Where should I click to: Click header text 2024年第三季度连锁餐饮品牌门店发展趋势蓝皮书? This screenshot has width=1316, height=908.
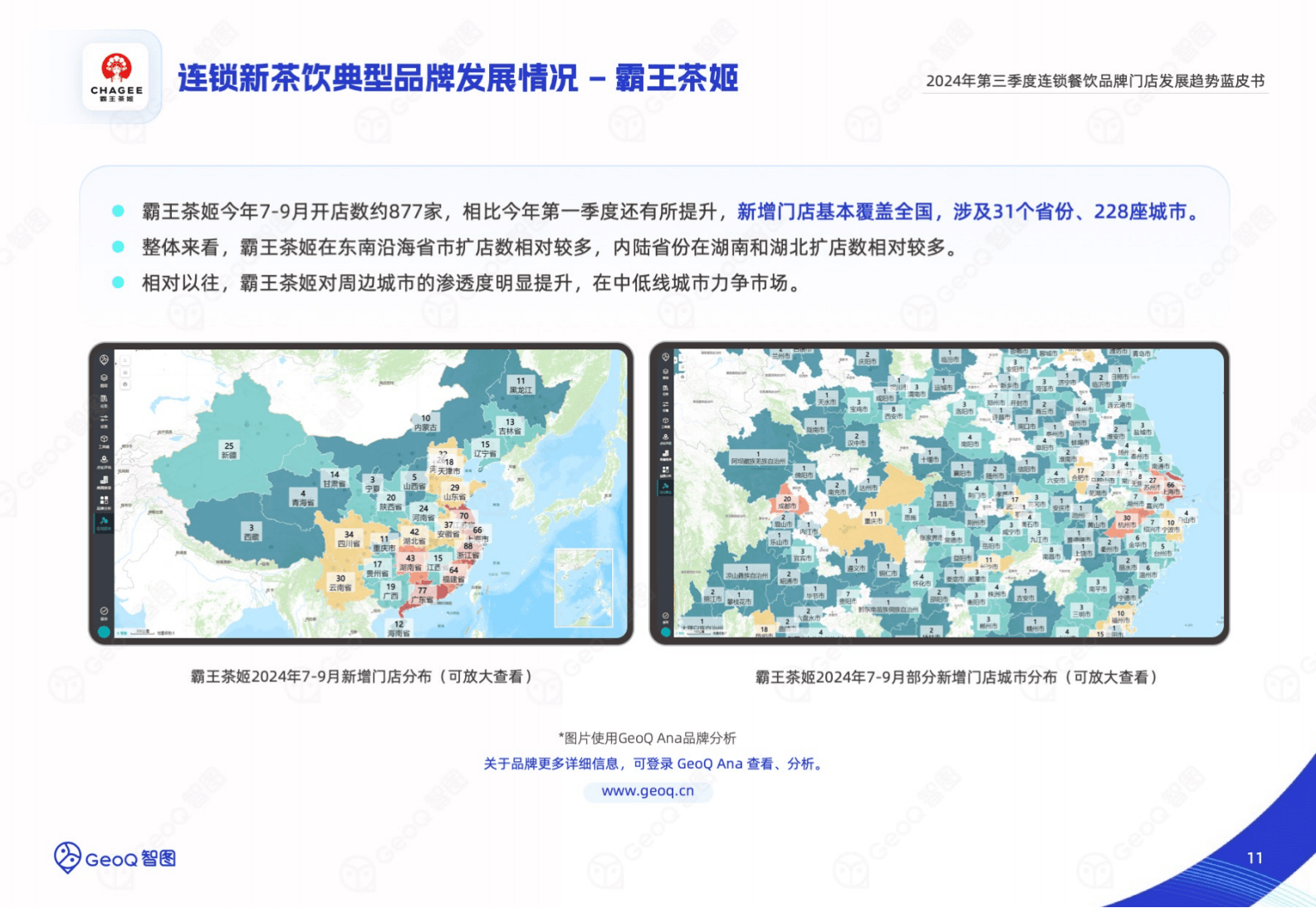pyautogui.click(x=1094, y=81)
